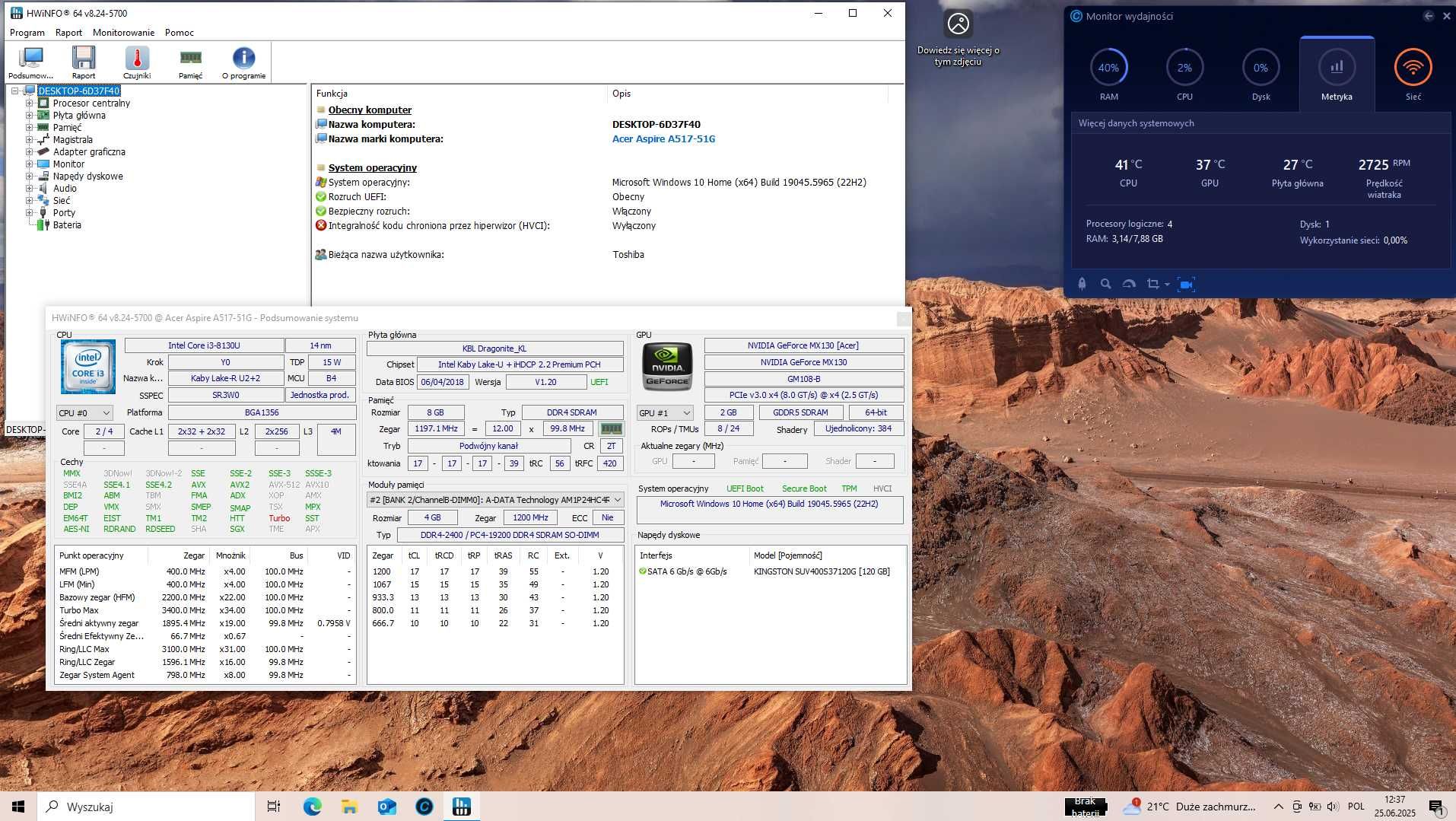The width and height of the screenshot is (1456, 821).
Task: Expand the Adapter graficzna tree node
Action: [x=30, y=151]
